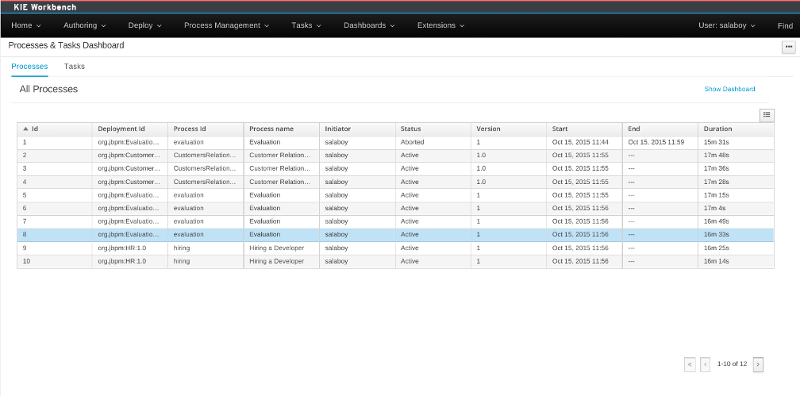Sort by Version column header
The image size is (800, 396).
(x=488, y=129)
